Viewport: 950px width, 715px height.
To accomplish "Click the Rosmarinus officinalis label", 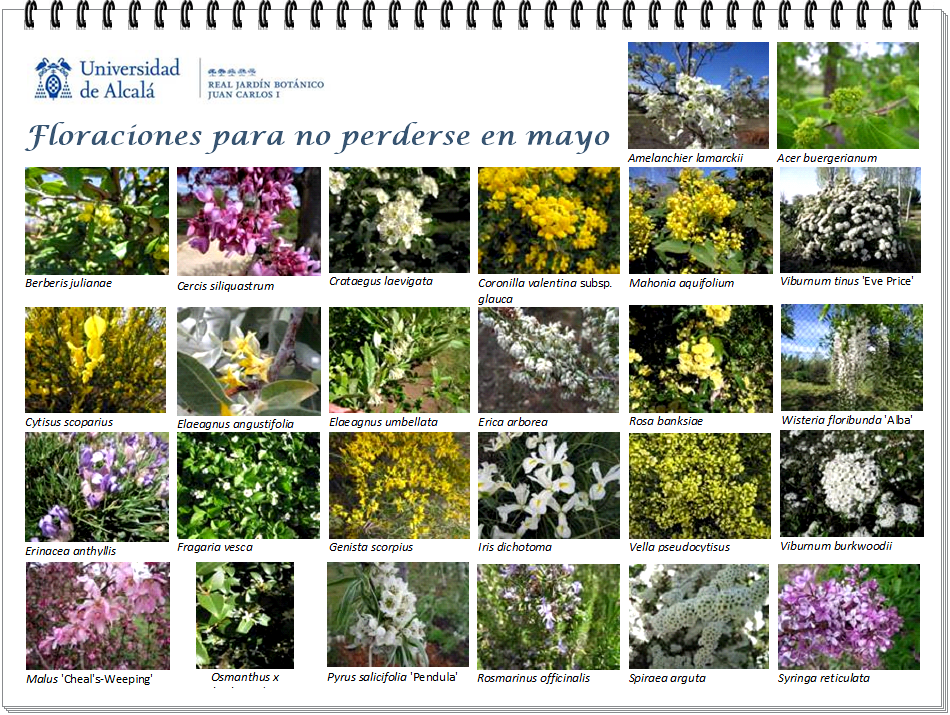I will tap(533, 678).
